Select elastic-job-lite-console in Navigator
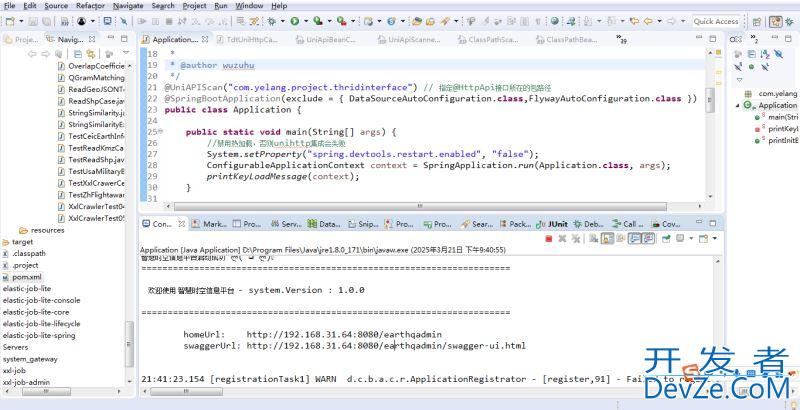This screenshot has height=410, width=800. [x=41, y=300]
